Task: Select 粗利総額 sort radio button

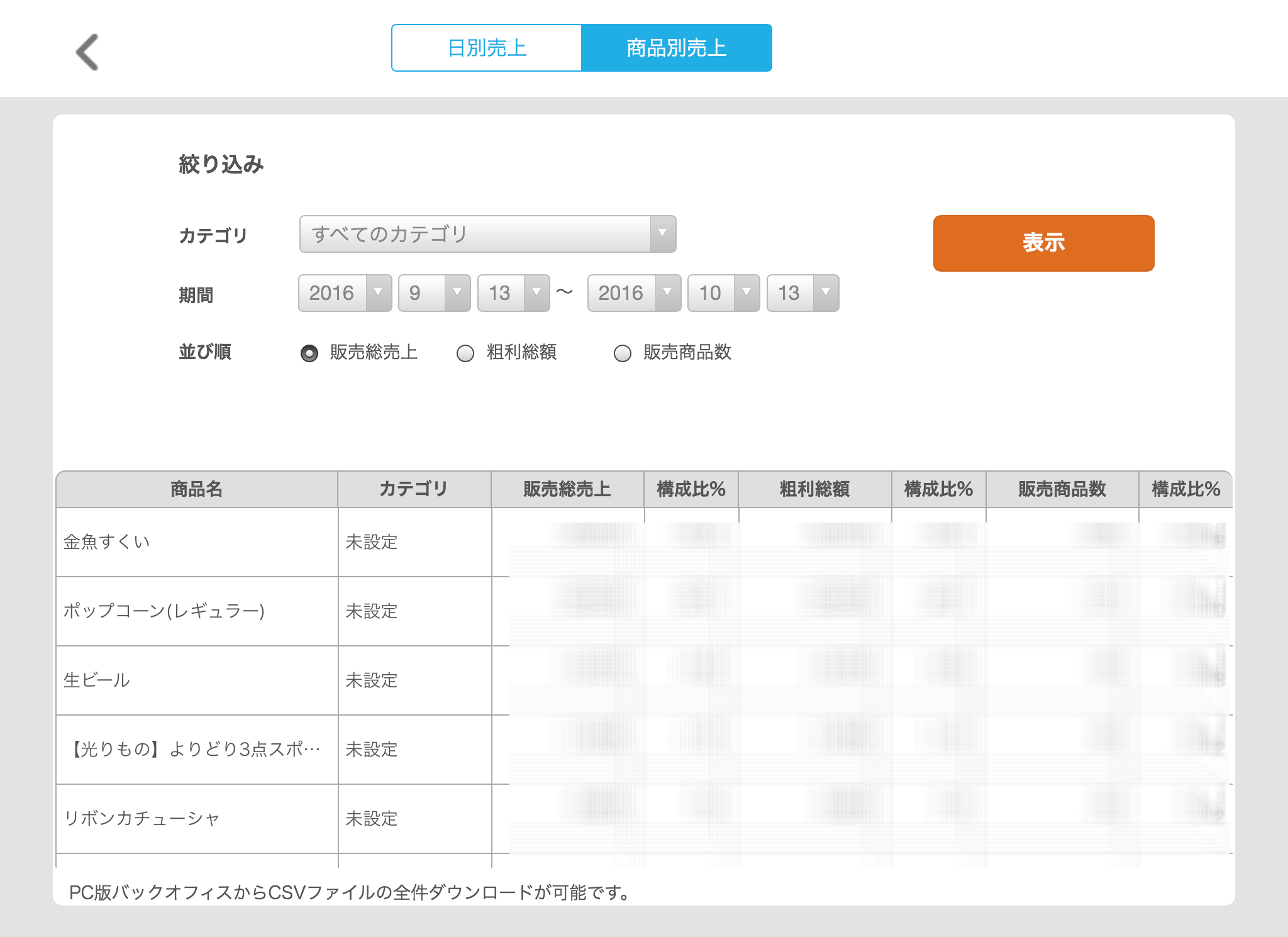Action: tap(465, 353)
